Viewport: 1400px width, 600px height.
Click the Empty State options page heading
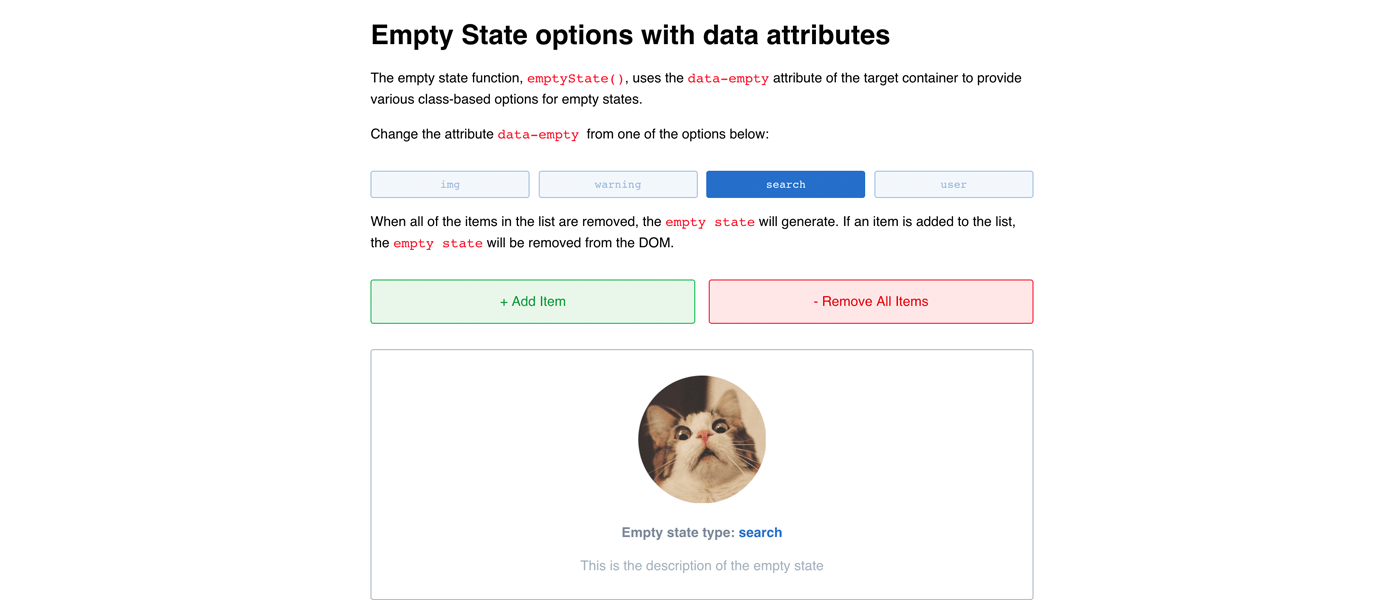point(630,35)
